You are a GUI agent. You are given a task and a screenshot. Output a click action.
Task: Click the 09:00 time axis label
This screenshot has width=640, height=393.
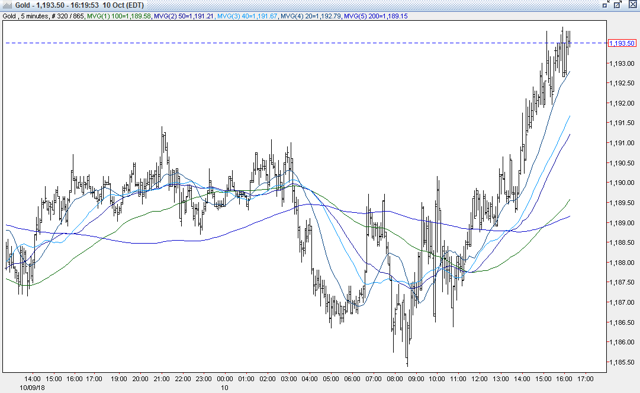(x=416, y=379)
